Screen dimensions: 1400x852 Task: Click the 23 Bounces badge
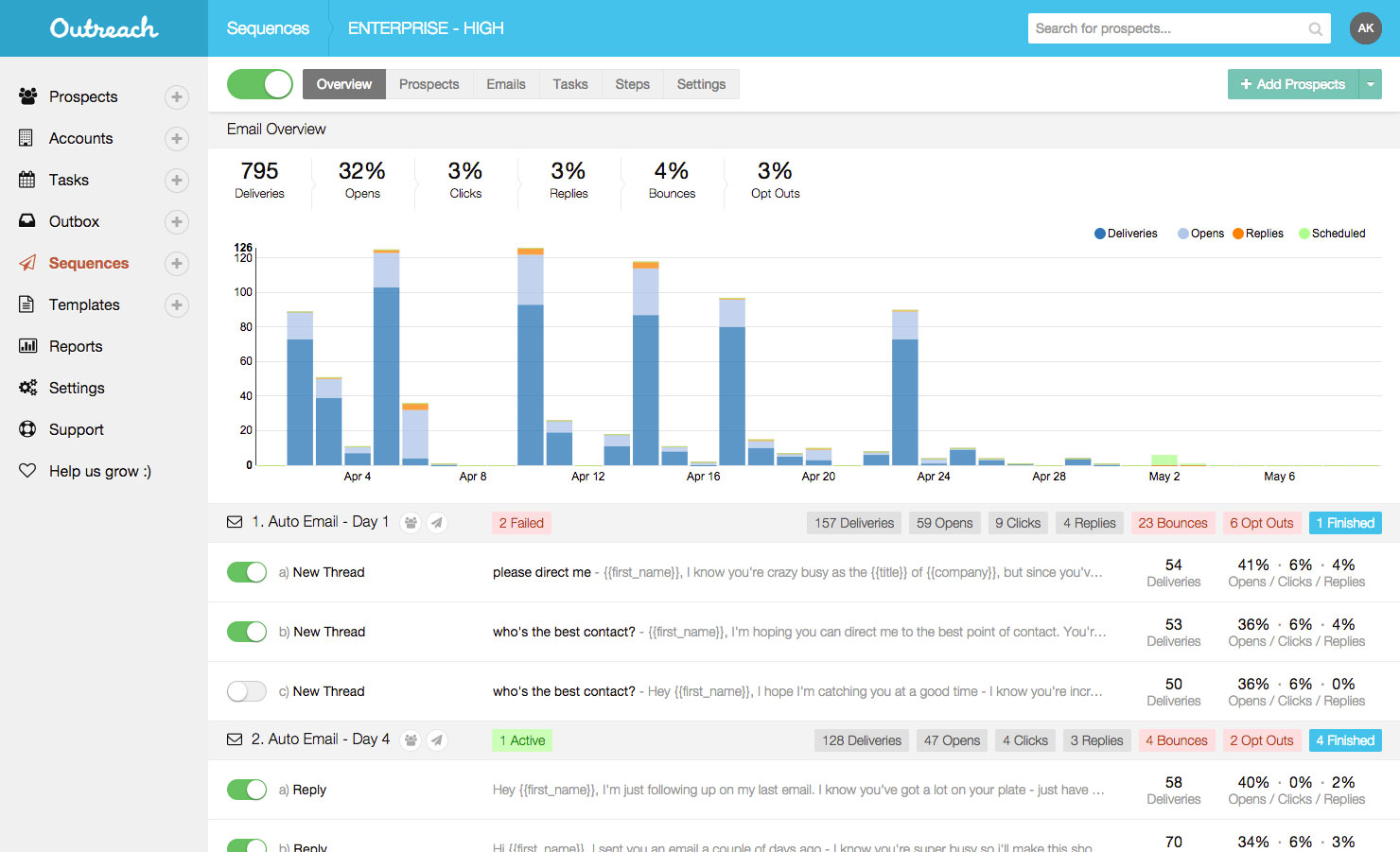[x=1173, y=523]
